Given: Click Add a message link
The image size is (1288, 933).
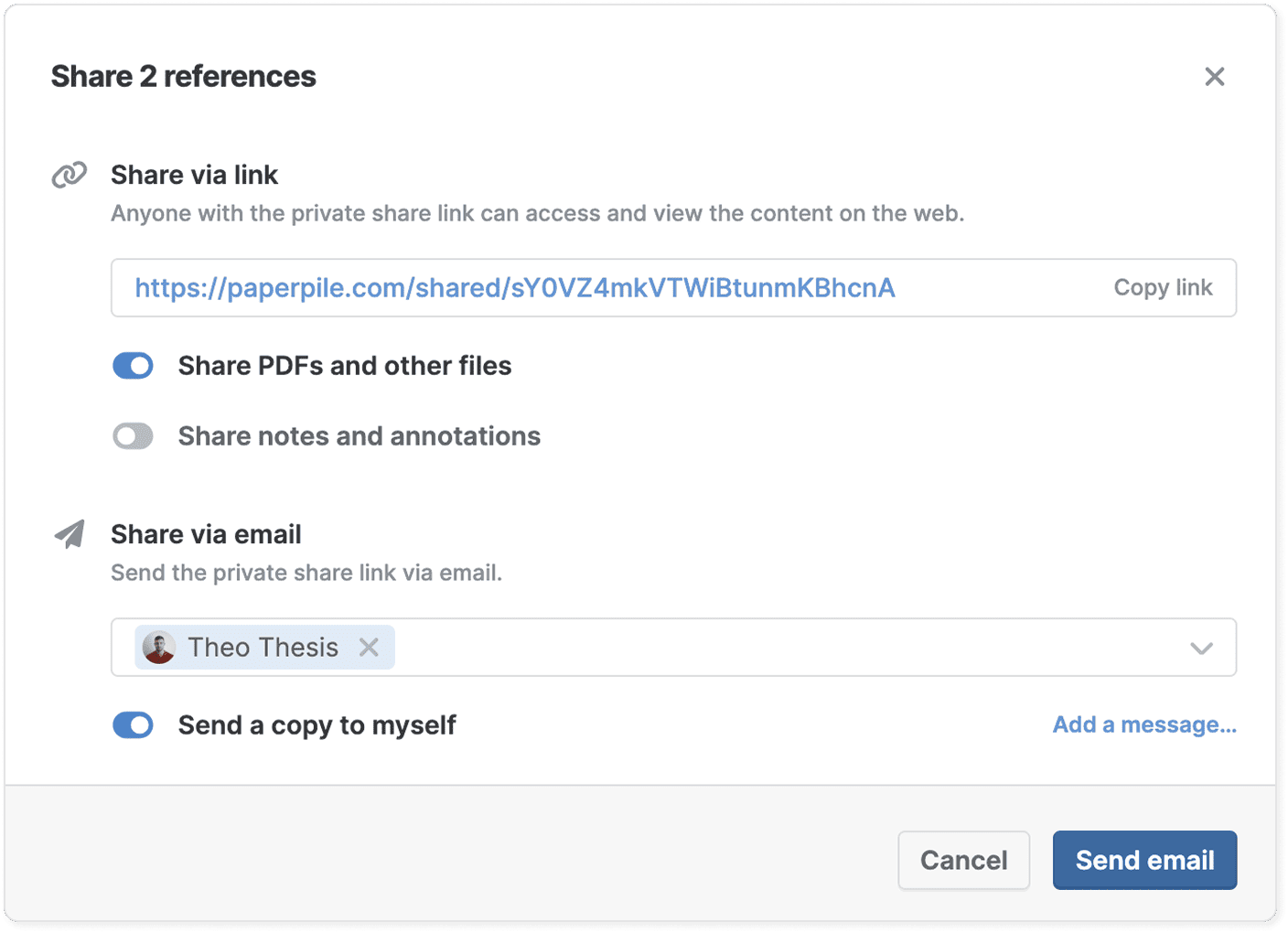Looking at the screenshot, I should [x=1144, y=725].
